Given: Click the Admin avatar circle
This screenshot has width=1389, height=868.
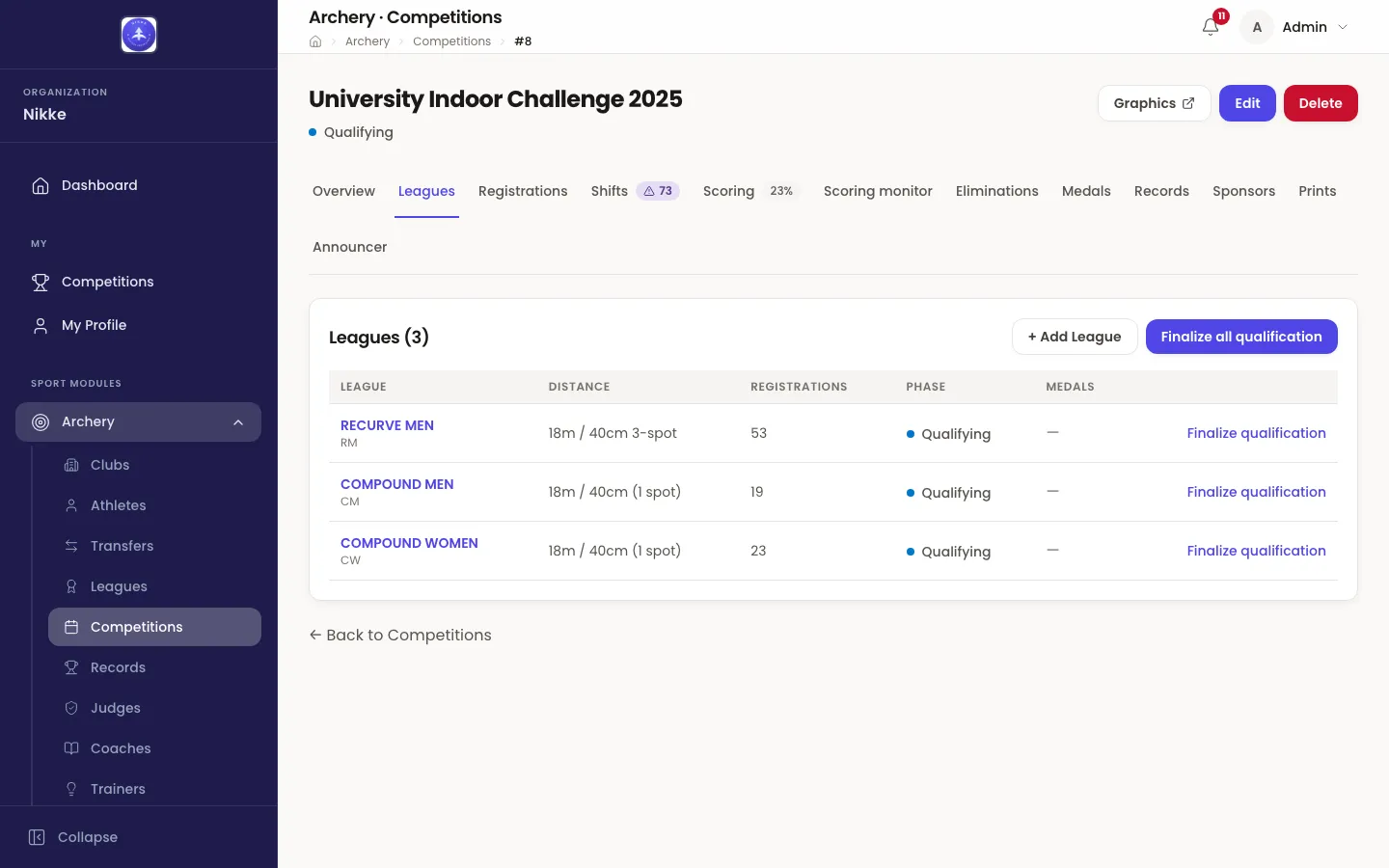Looking at the screenshot, I should [x=1257, y=27].
